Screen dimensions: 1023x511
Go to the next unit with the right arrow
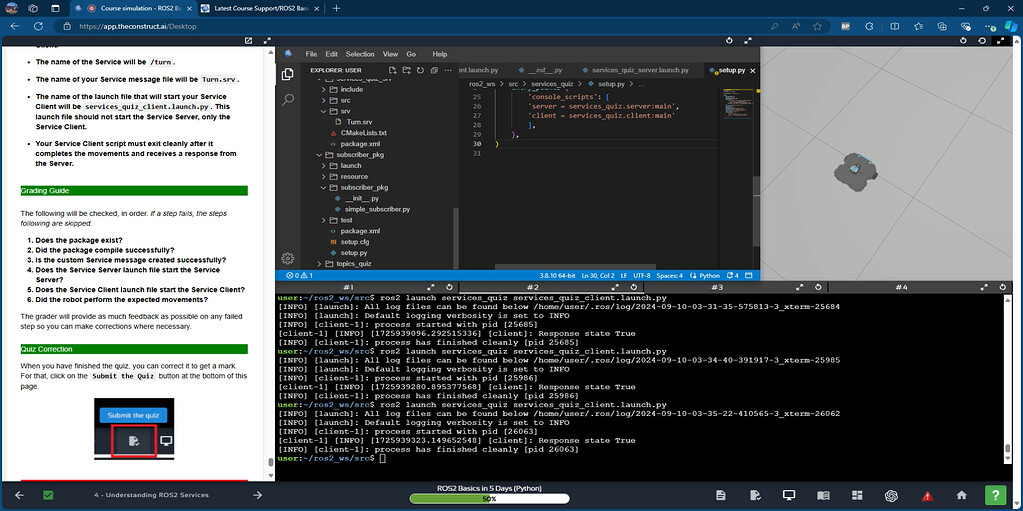click(257, 495)
